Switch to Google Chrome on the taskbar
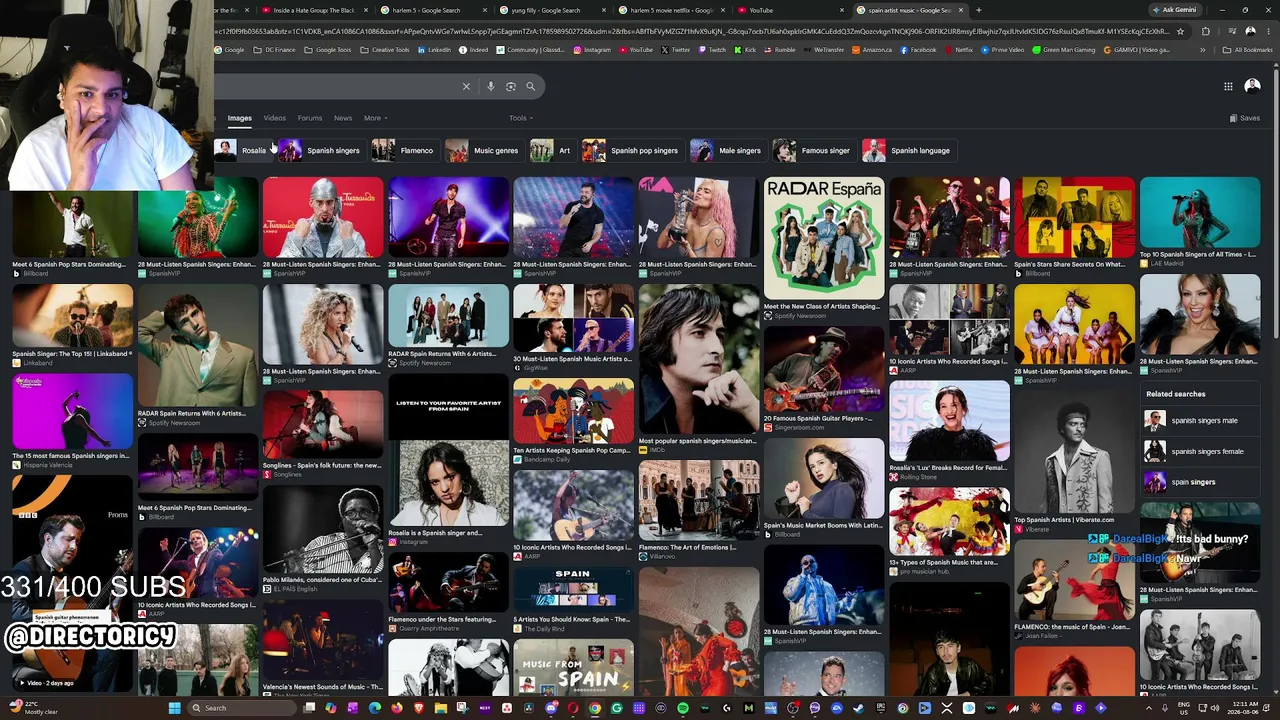Screen dimensions: 1280x720 (595, 708)
